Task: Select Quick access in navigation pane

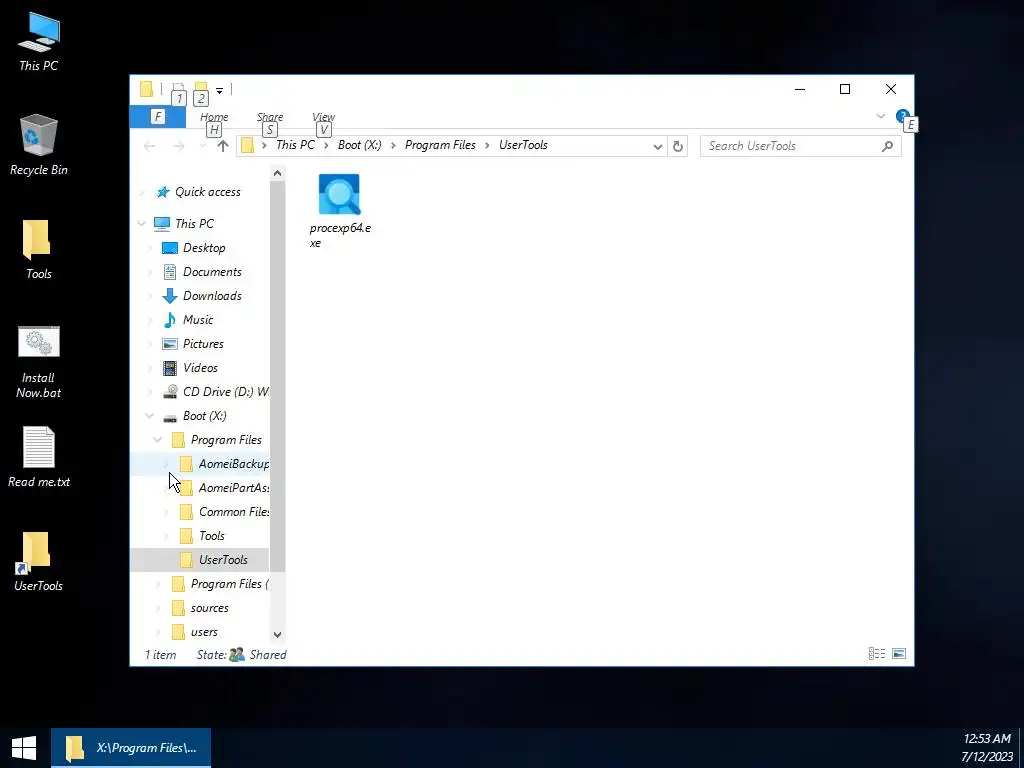Action: 207,192
